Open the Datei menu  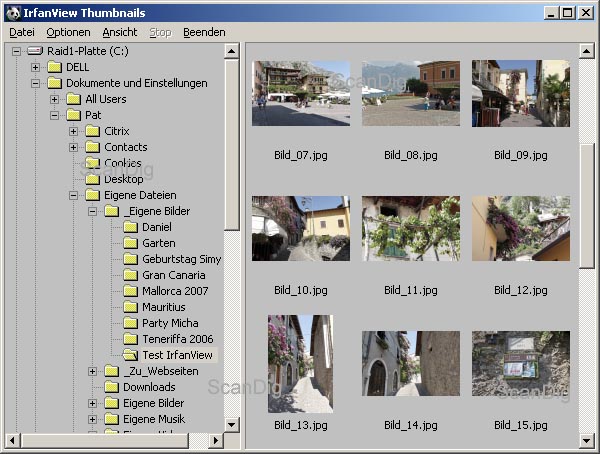22,33
